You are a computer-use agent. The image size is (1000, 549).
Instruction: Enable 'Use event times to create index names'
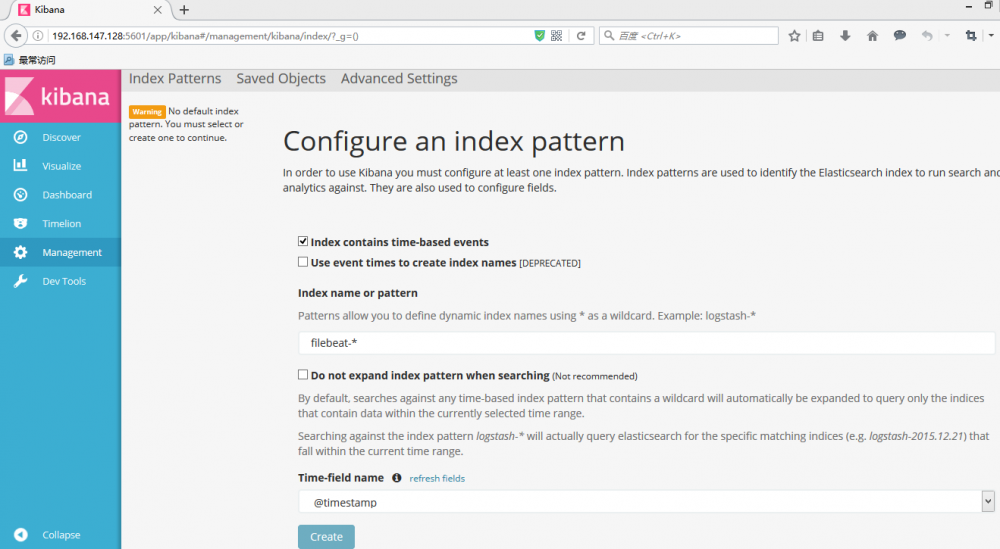(x=303, y=263)
